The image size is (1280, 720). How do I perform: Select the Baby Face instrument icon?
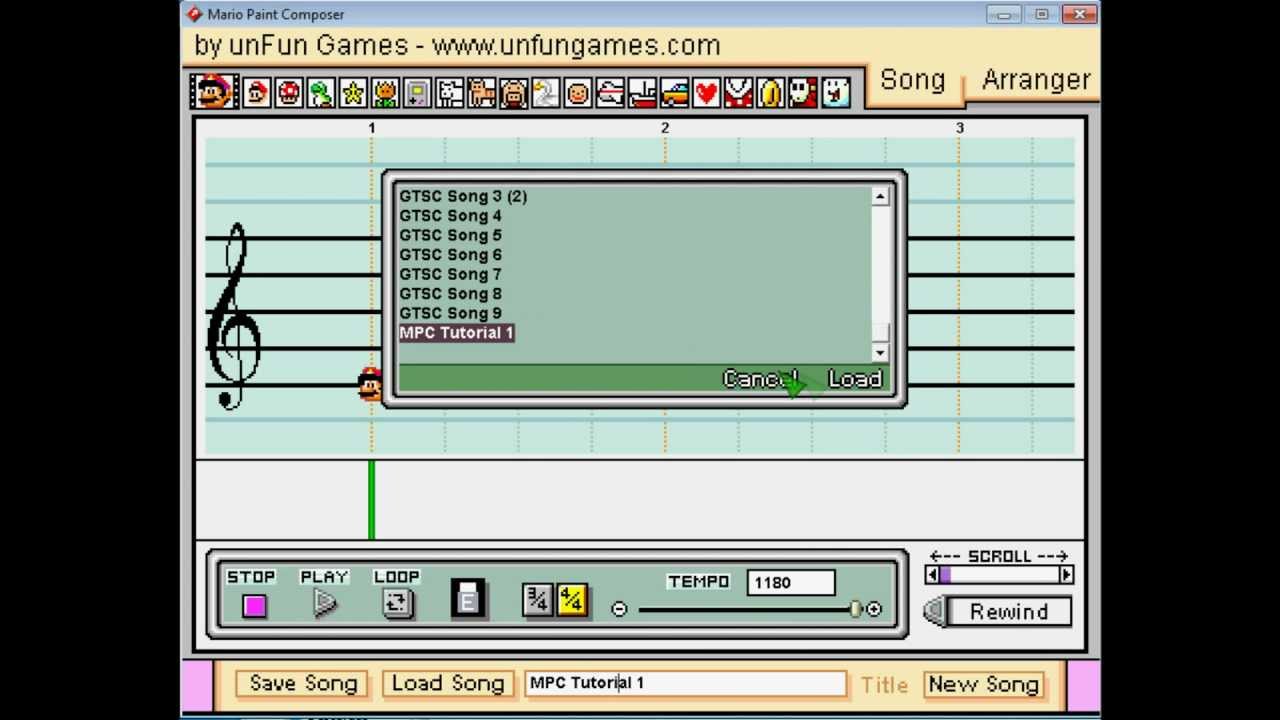[578, 94]
